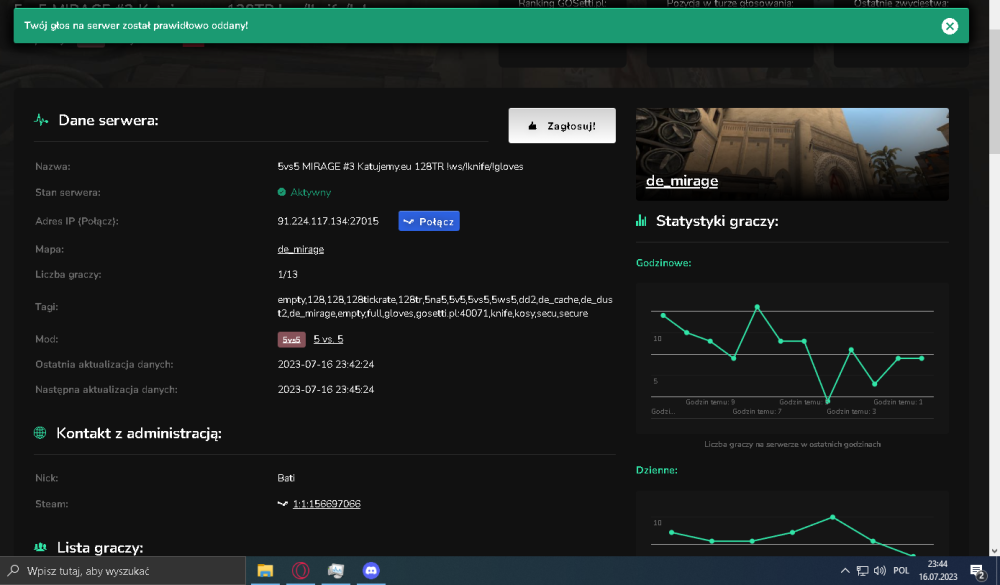
Task: Click the lowest data point in hourly chart
Action: tap(827, 401)
